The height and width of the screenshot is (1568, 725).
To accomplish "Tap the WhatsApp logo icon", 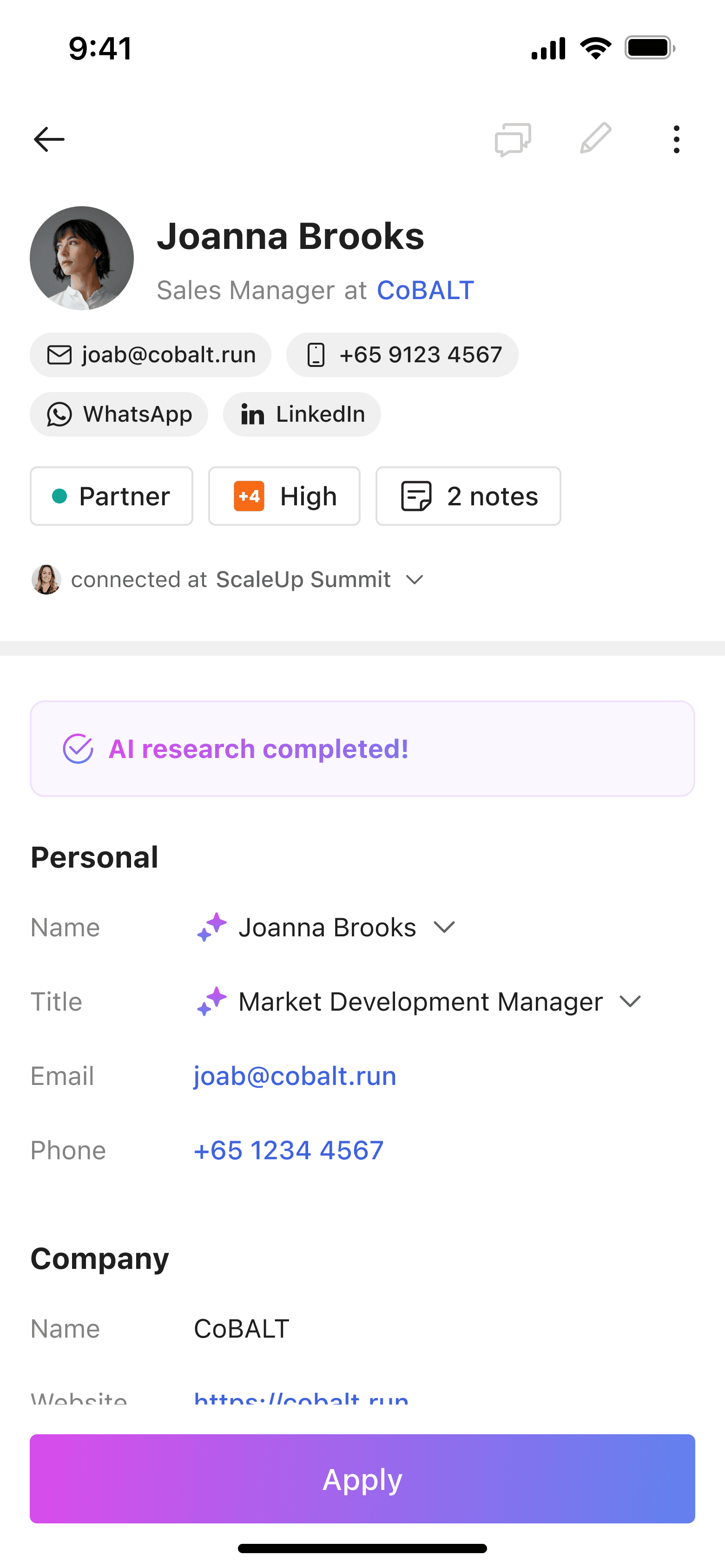I will (59, 414).
